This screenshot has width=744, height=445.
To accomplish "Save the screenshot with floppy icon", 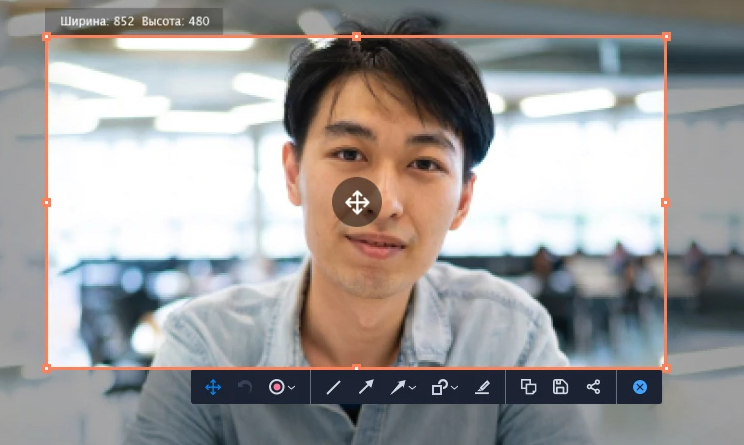I will 560,387.
